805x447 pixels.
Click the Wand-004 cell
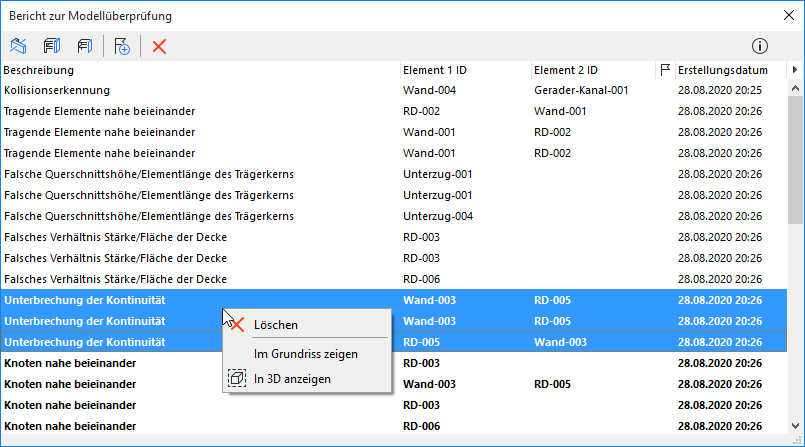point(429,90)
